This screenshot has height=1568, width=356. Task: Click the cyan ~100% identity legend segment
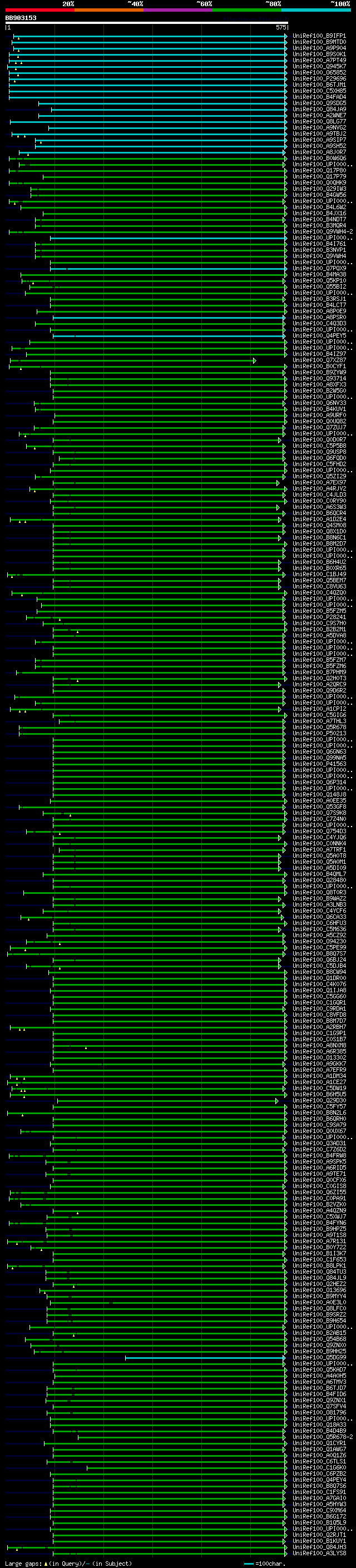(x=316, y=11)
